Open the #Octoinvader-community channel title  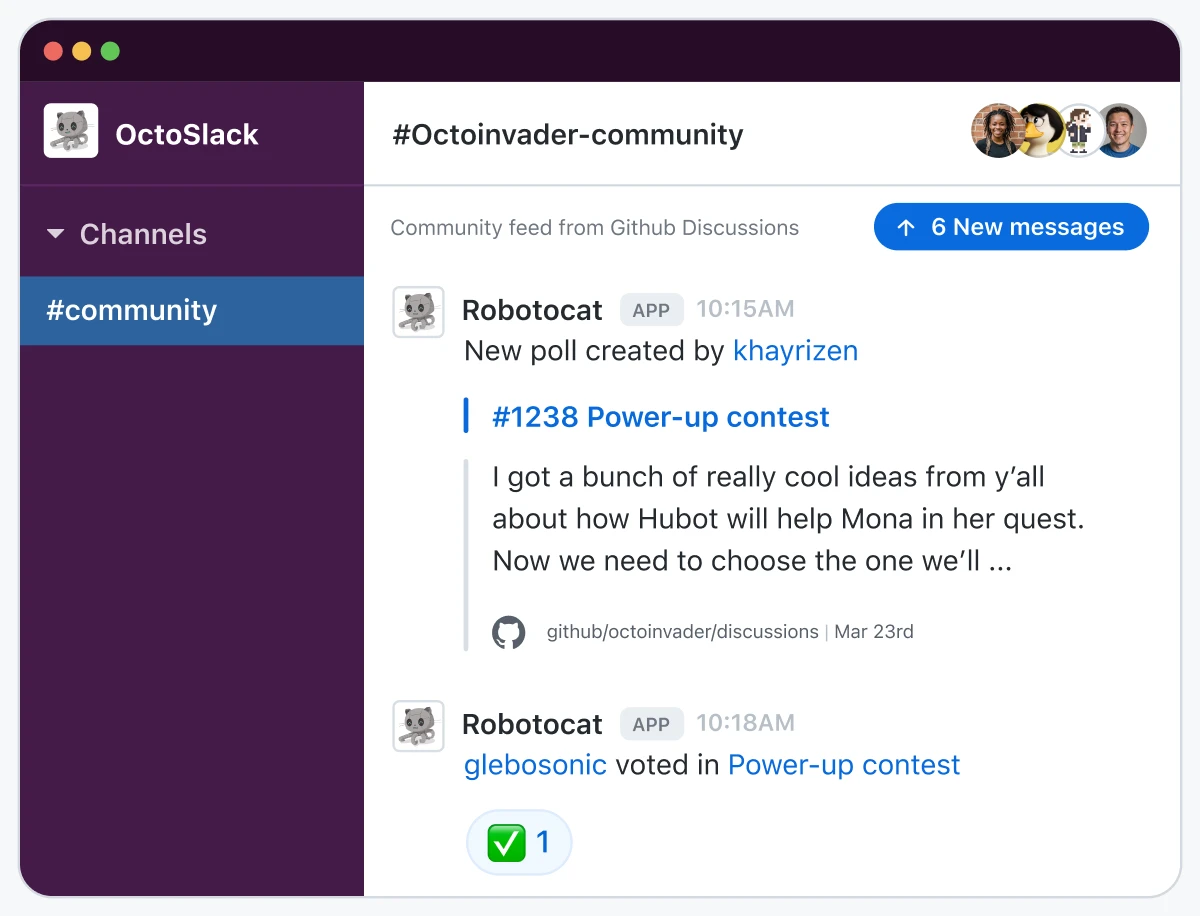coord(567,133)
